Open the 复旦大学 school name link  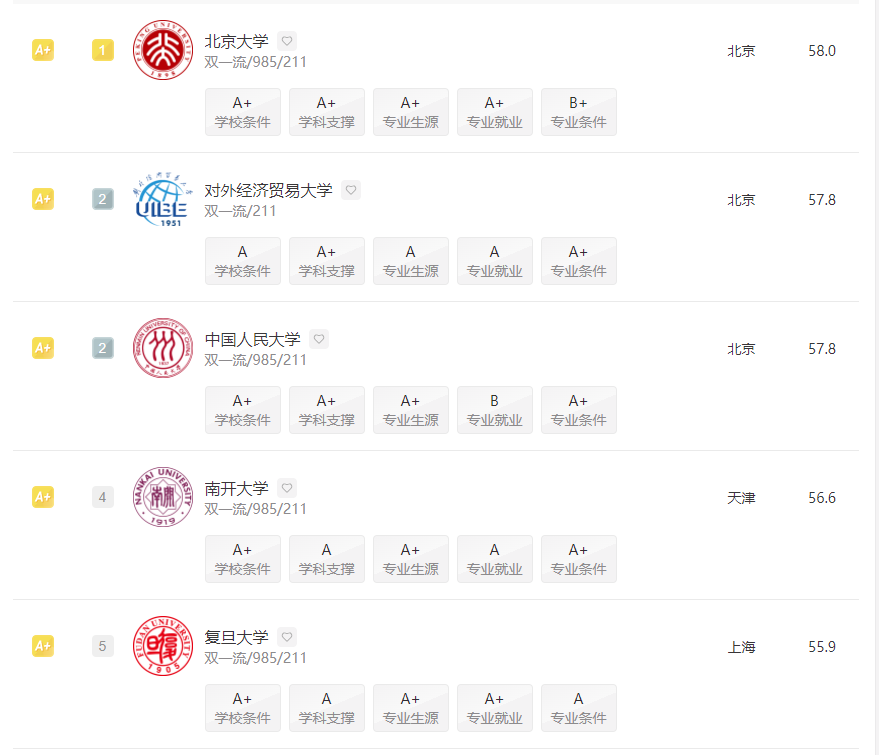coord(237,637)
